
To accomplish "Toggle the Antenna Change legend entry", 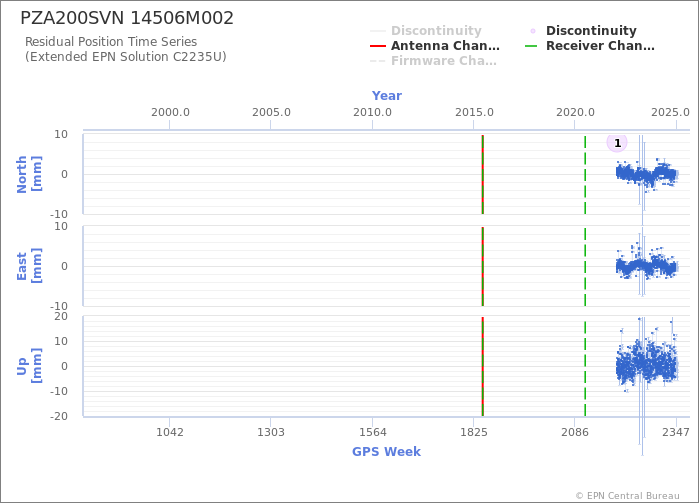I will (435, 46).
